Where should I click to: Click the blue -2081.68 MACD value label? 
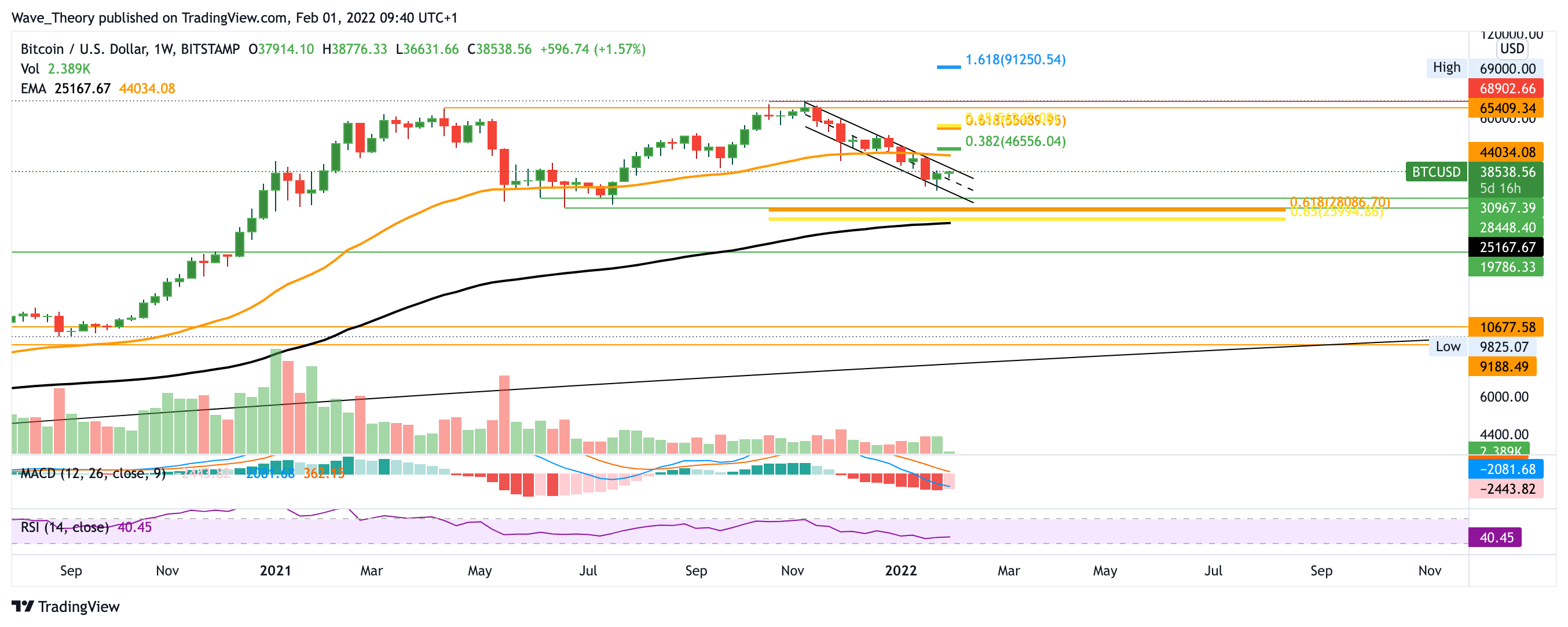coord(1507,469)
